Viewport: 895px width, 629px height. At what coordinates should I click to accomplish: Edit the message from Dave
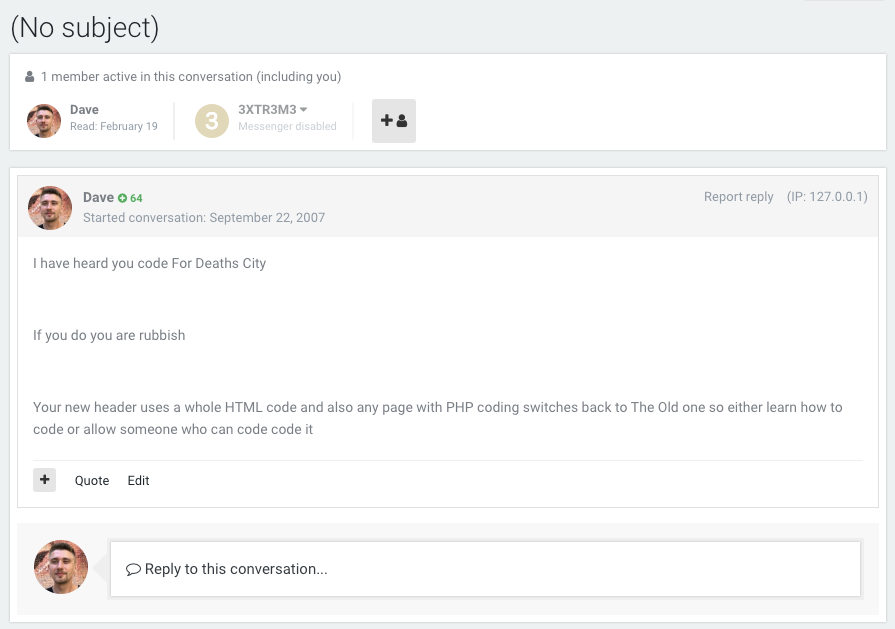click(138, 481)
